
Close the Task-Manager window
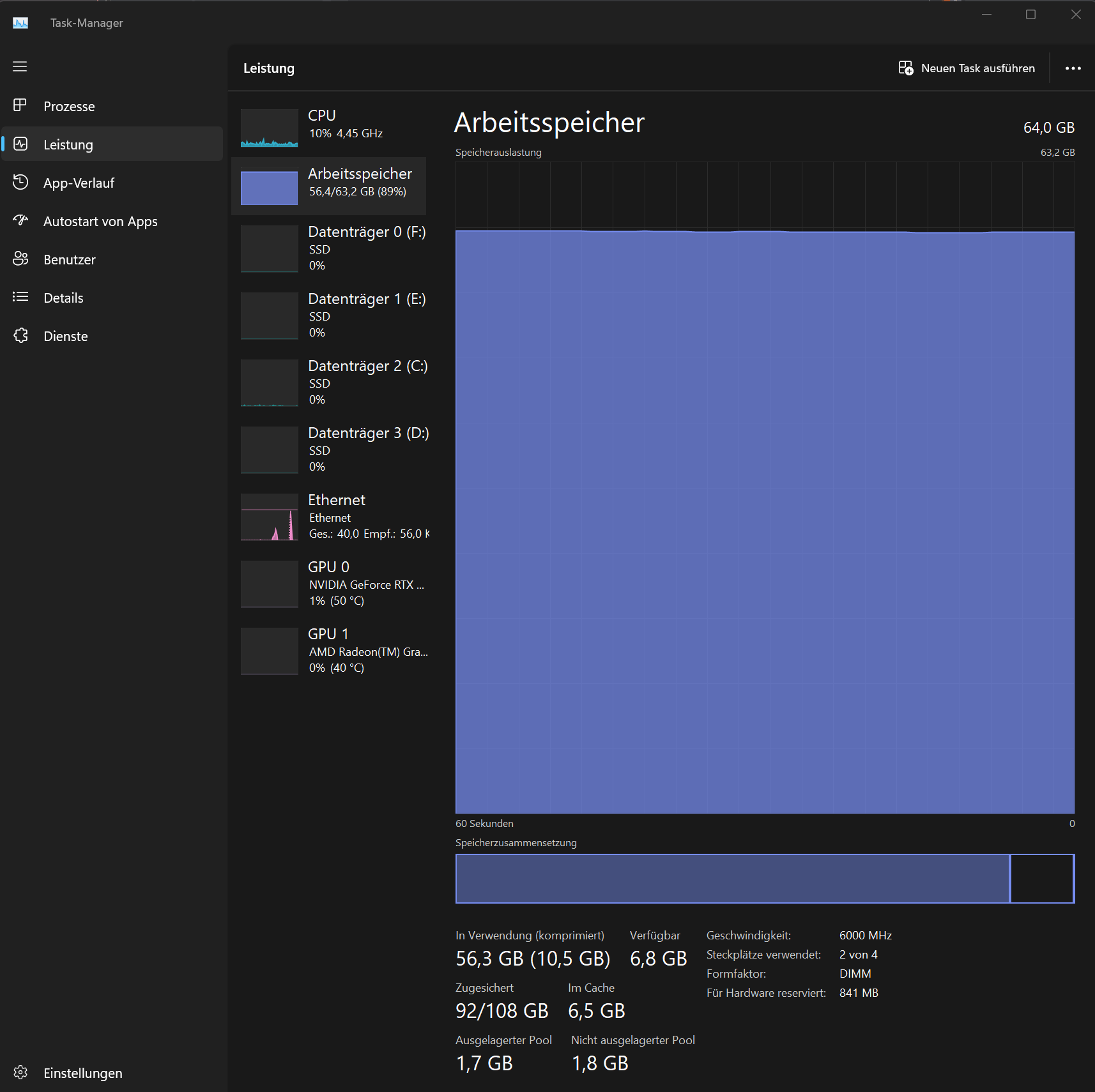[x=1076, y=15]
